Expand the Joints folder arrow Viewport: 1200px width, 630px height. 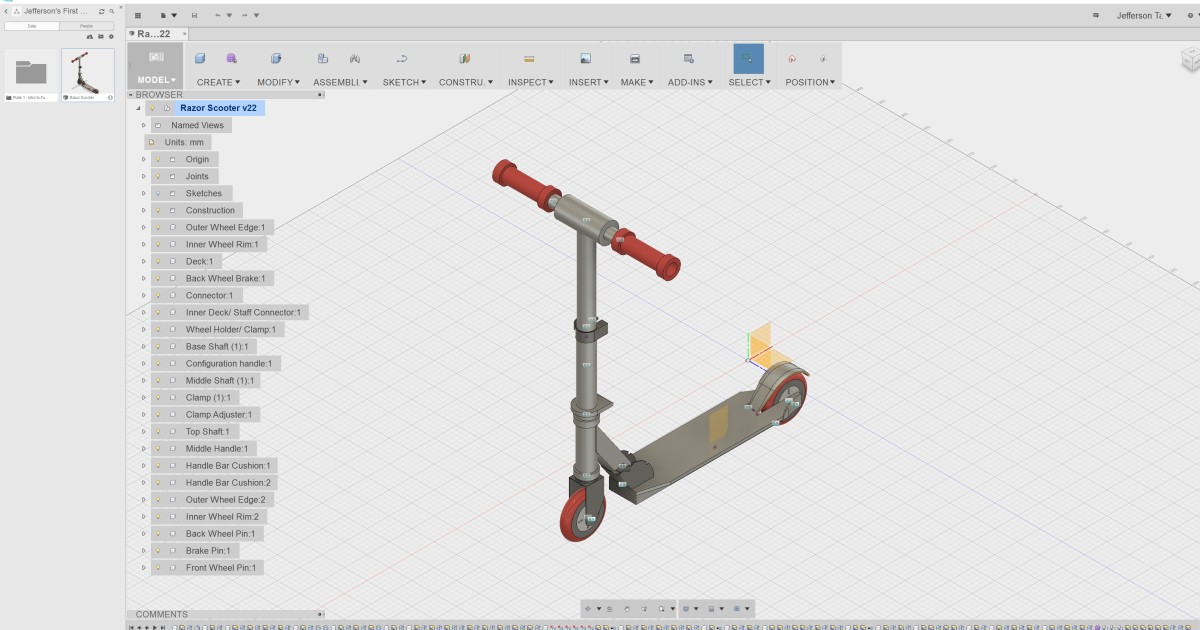click(x=143, y=176)
